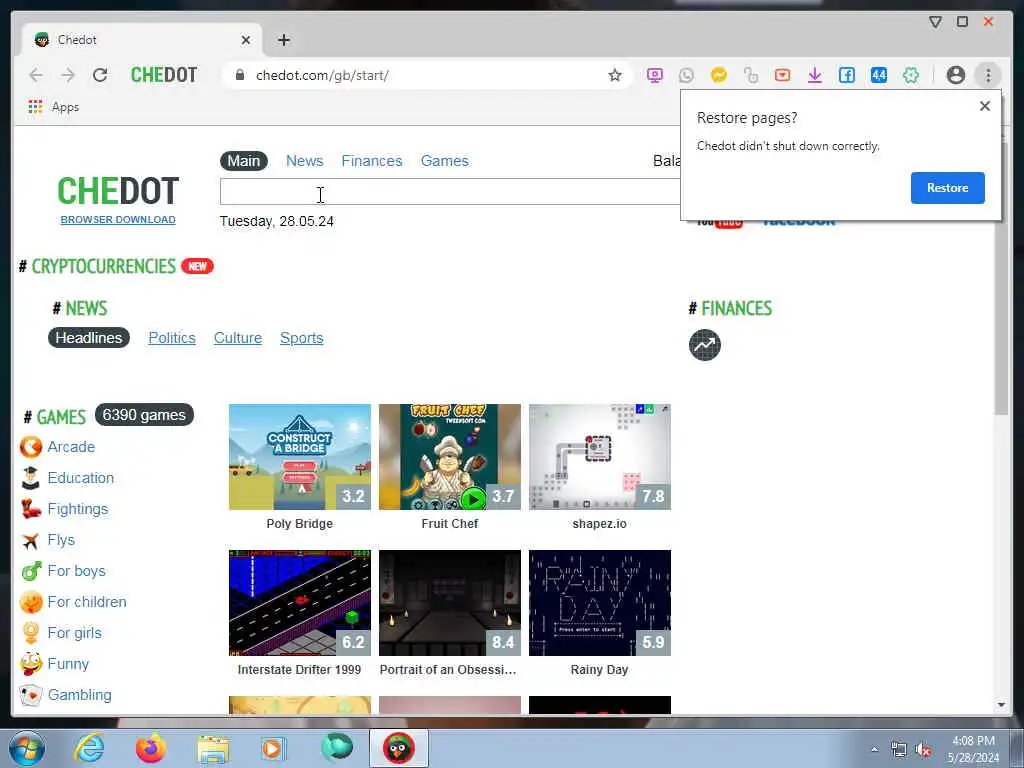Open the Fightings games category
1024x768 pixels.
pos(78,509)
